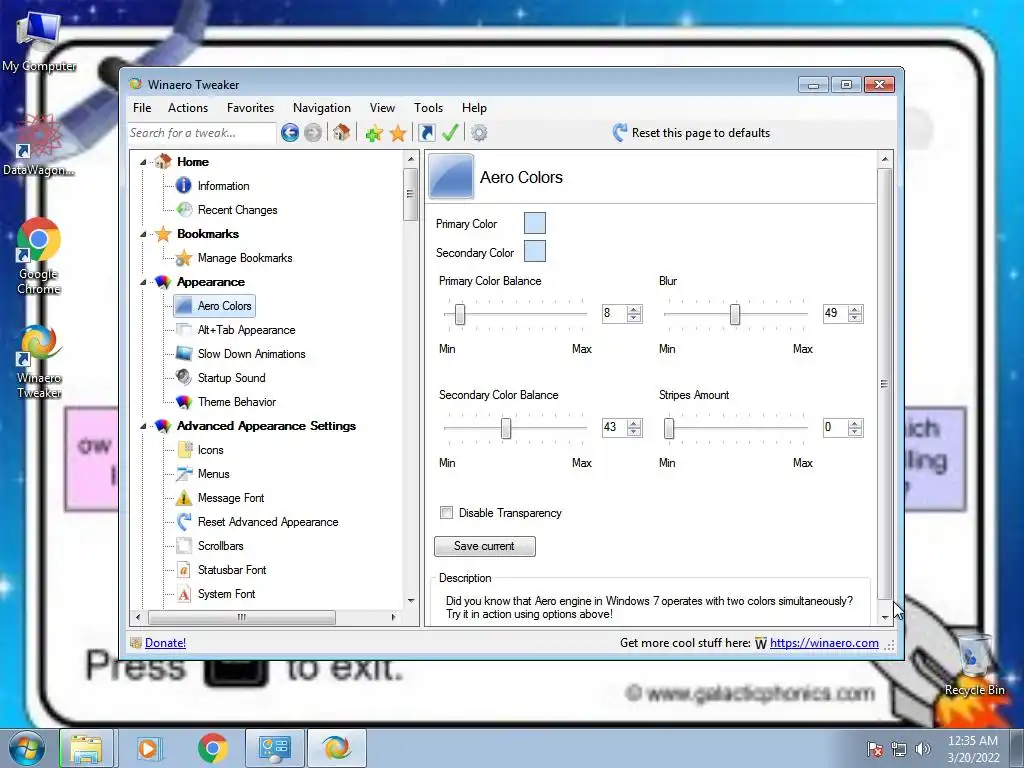Image resolution: width=1024 pixels, height=768 pixels.
Task: Open the Donate! link
Action: pos(165,643)
